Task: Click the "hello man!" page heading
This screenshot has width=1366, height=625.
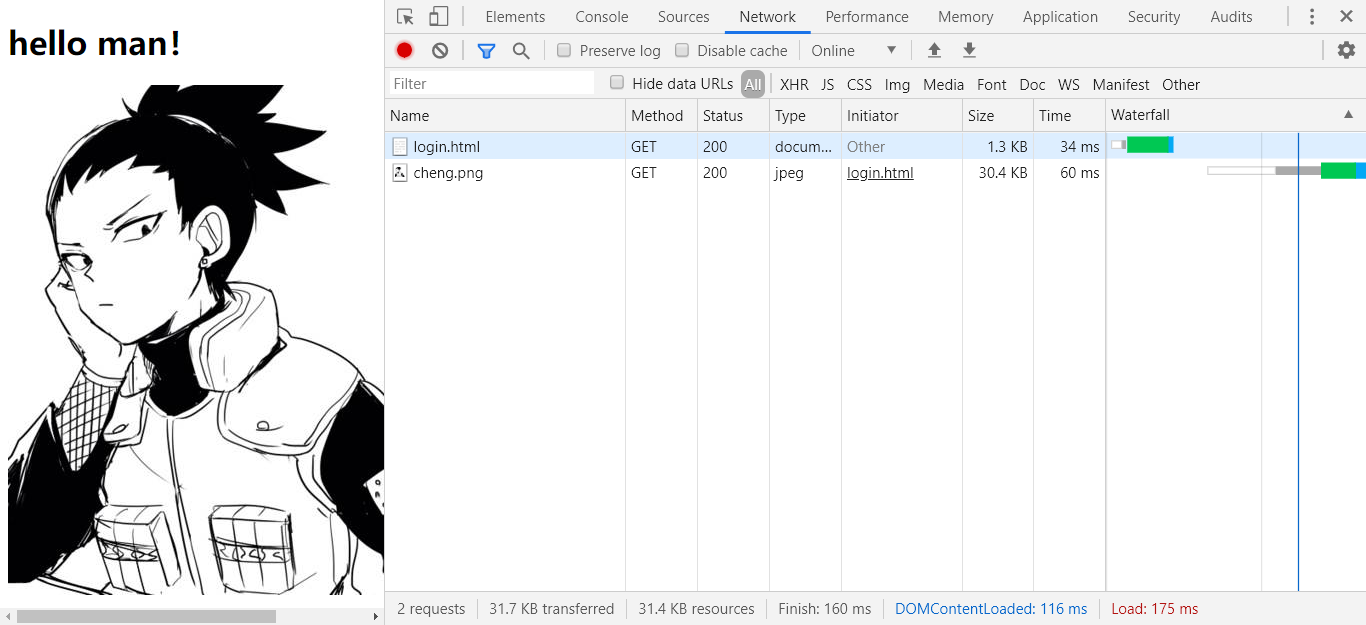Action: [95, 43]
